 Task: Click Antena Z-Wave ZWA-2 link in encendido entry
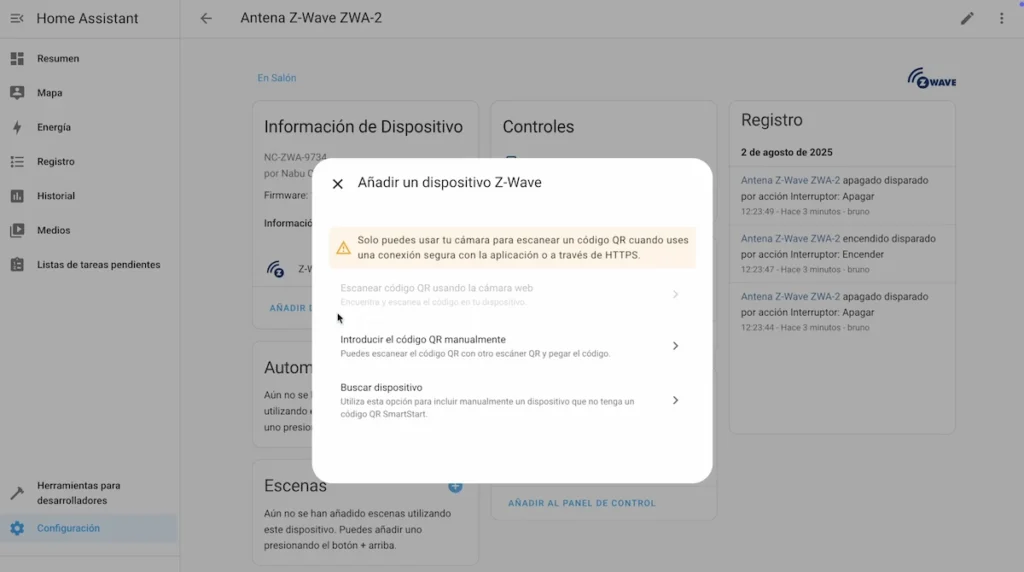(790, 238)
